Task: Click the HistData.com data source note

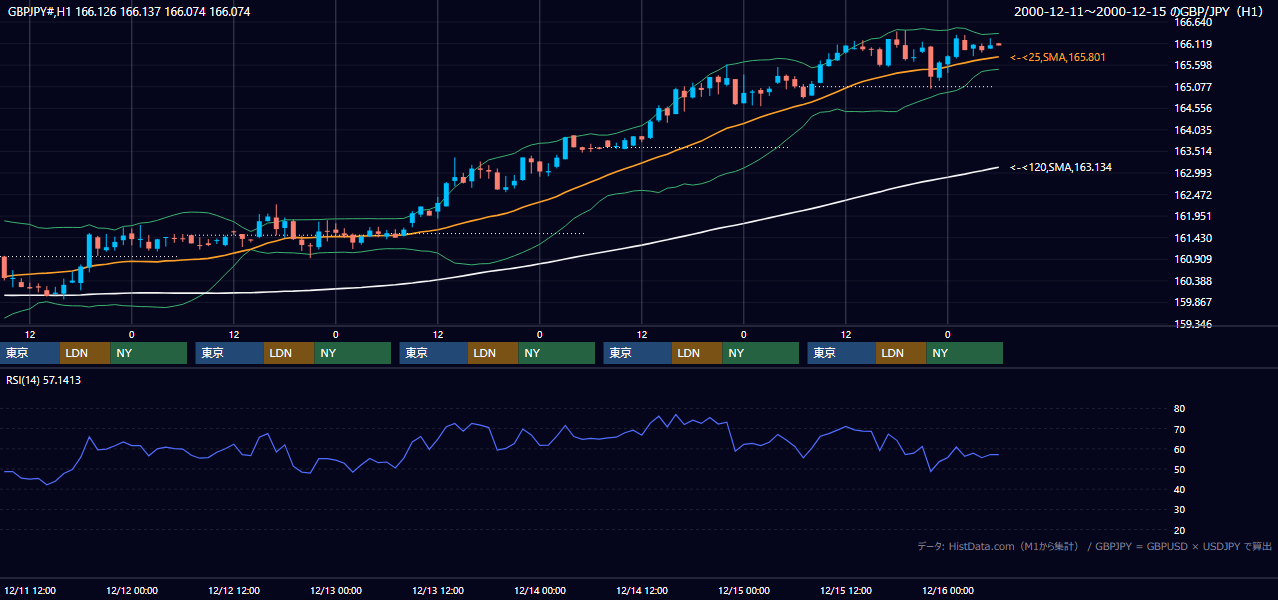Action: (1094, 546)
